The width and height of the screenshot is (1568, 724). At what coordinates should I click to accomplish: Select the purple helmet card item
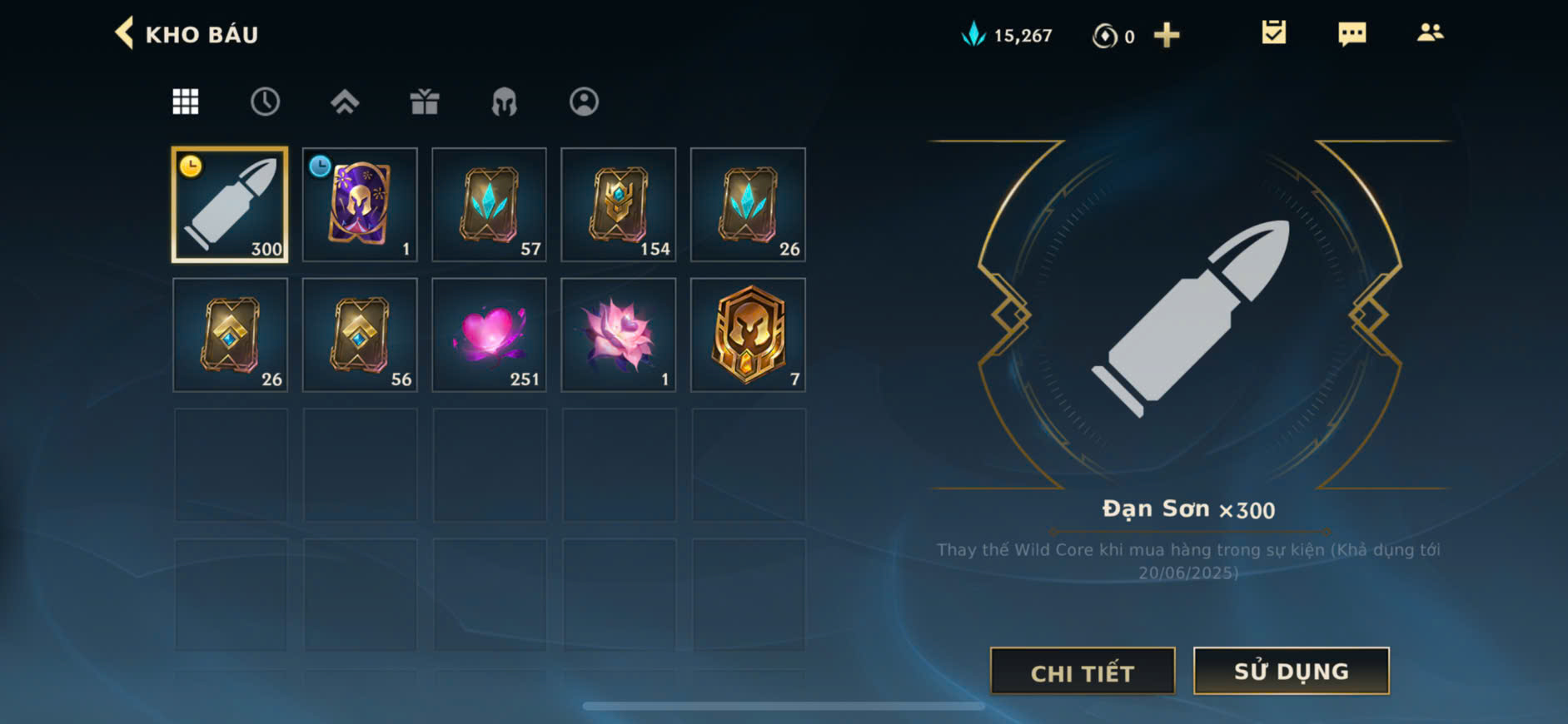(x=360, y=205)
